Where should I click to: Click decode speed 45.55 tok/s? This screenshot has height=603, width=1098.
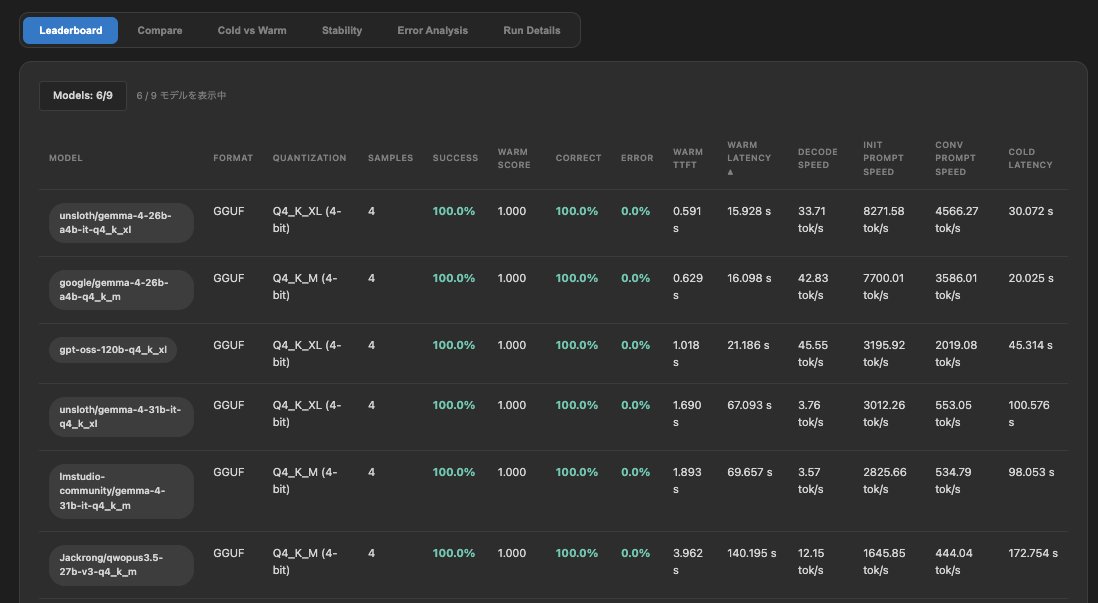[x=813, y=354]
